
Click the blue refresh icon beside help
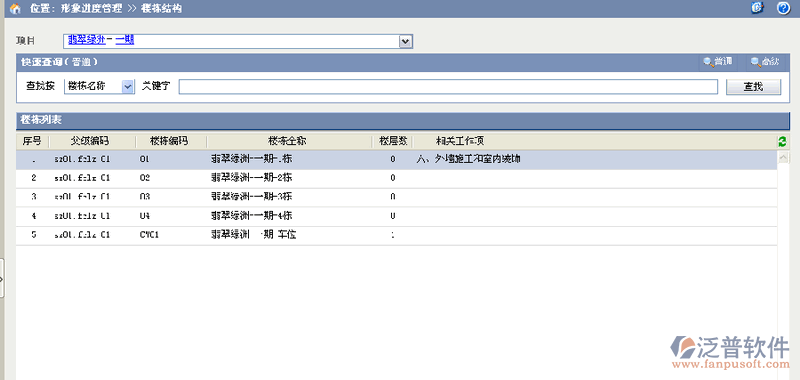[758, 8]
